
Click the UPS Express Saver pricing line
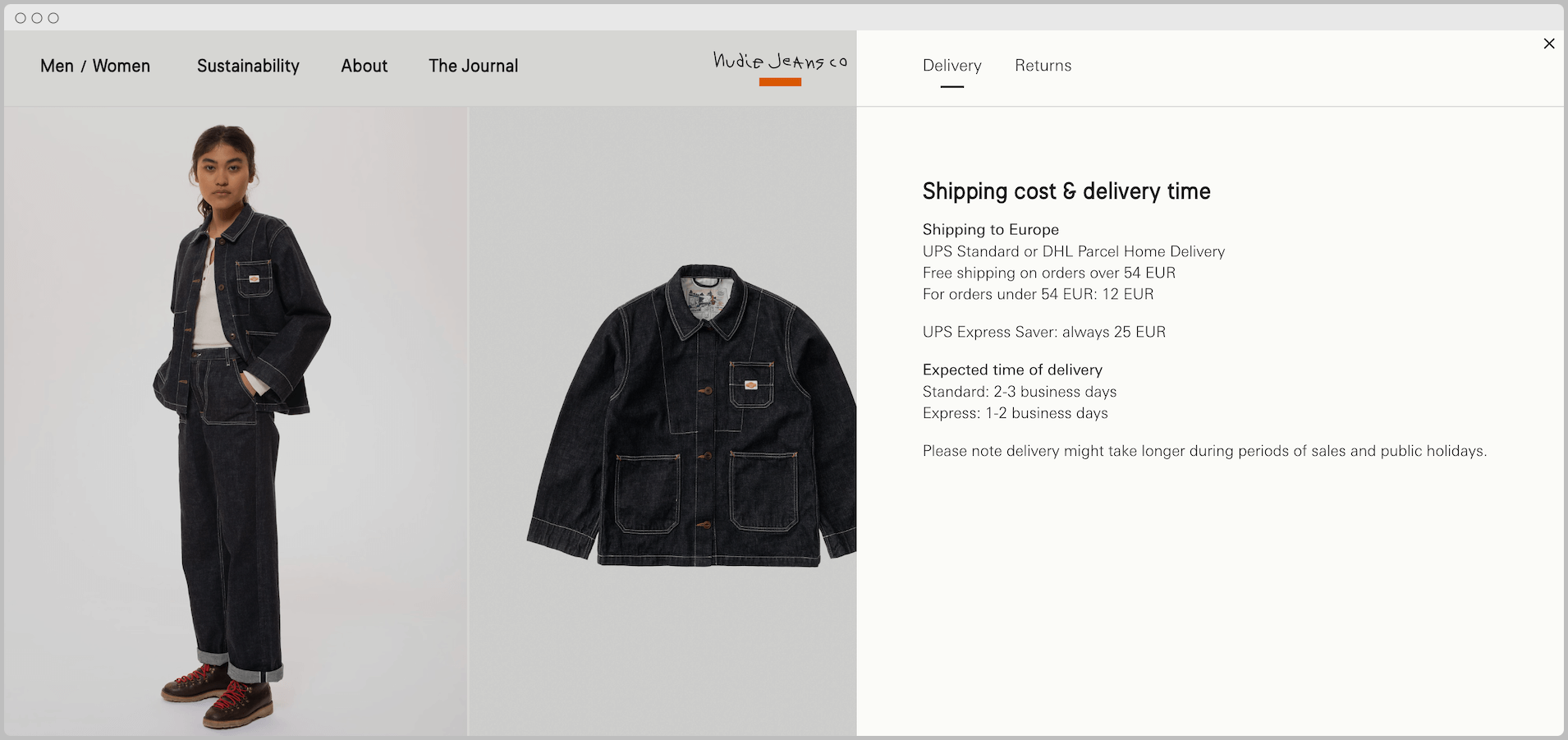tap(1043, 332)
